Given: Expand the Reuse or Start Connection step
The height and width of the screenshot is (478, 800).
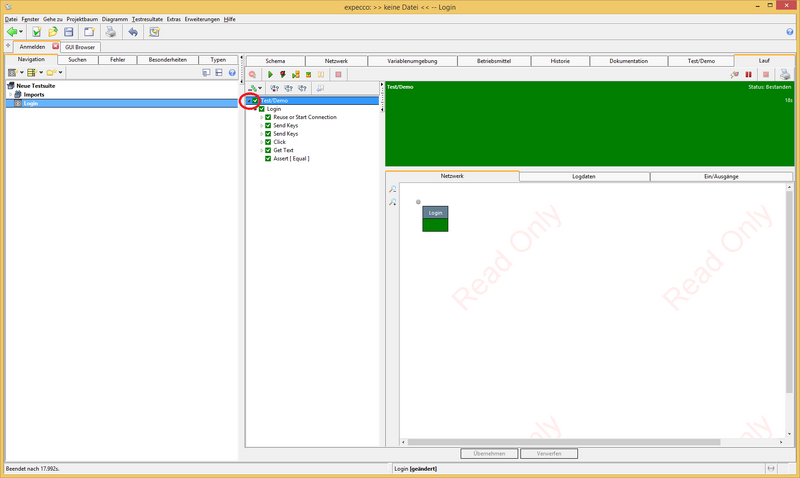Looking at the screenshot, I should point(261,117).
